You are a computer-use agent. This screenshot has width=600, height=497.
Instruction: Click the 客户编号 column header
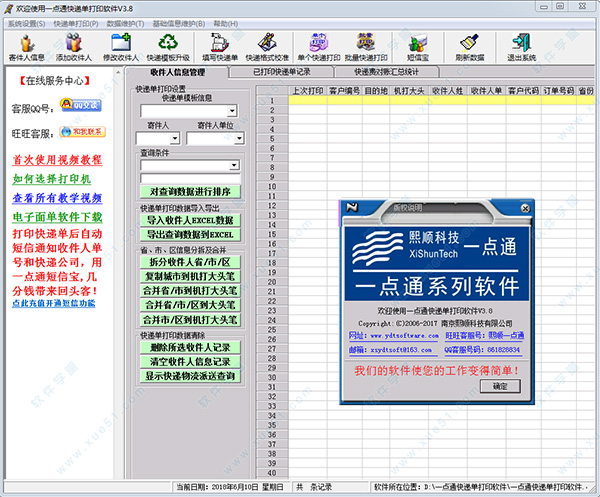coord(344,91)
